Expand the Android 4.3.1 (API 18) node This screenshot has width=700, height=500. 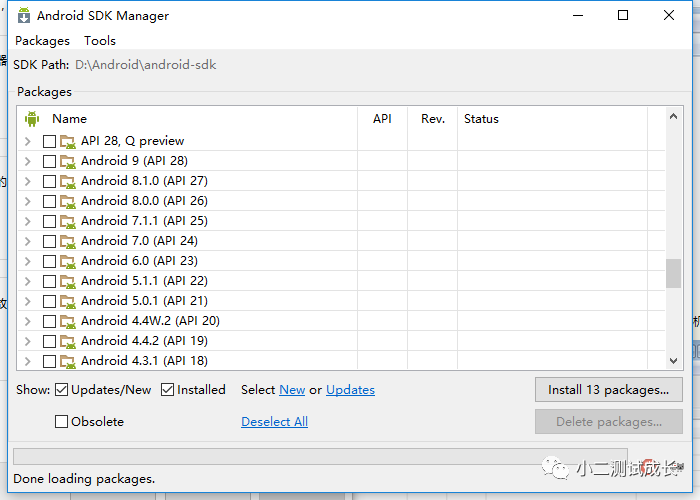point(28,362)
